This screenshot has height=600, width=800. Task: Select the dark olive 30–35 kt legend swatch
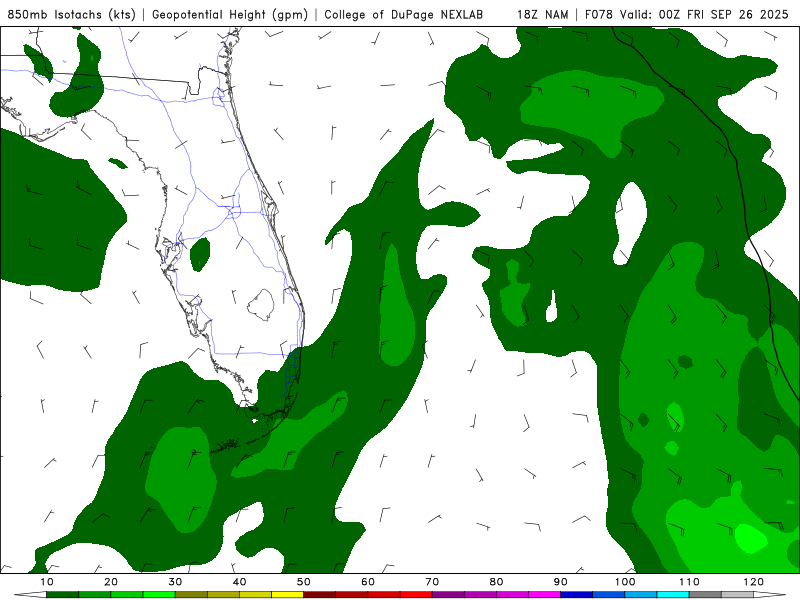coord(191,595)
